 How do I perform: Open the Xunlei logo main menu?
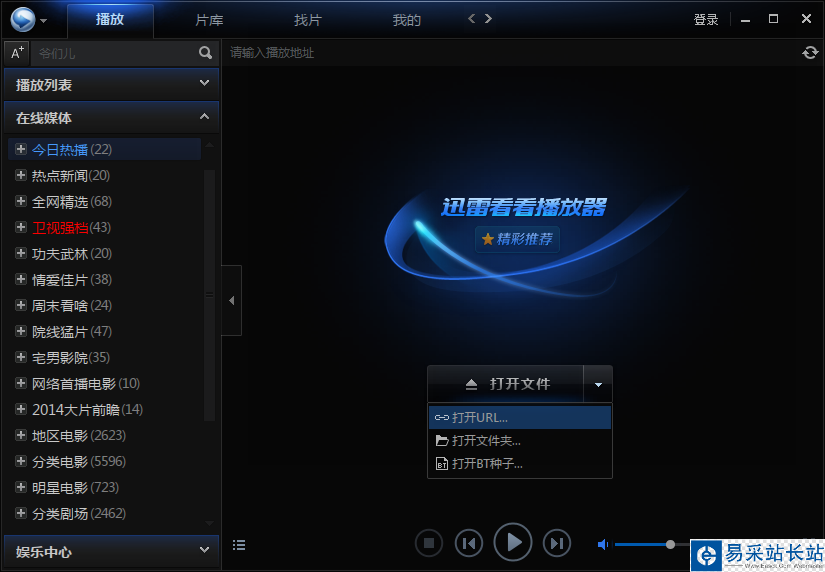click(28, 19)
